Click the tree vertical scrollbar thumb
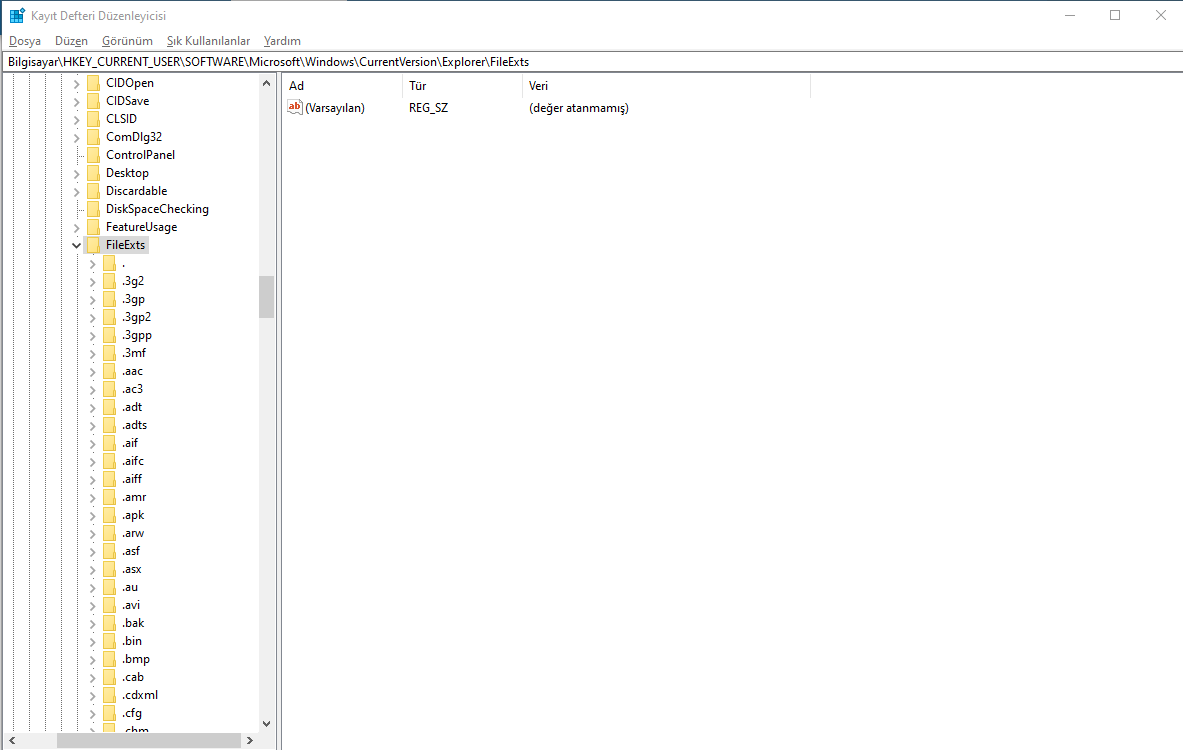Screen dimensions: 1183x750 point(266,297)
